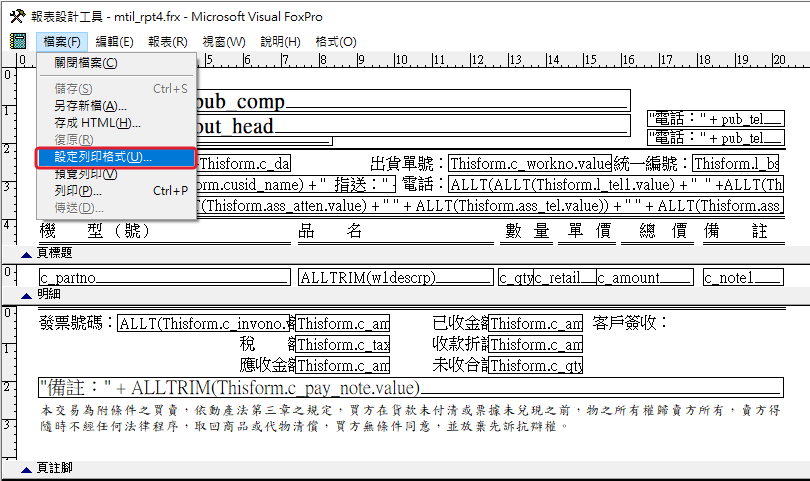Screen dimensions: 810x481
Task: Select the lower "電話：" + pub_tel field
Action: click(x=716, y=138)
